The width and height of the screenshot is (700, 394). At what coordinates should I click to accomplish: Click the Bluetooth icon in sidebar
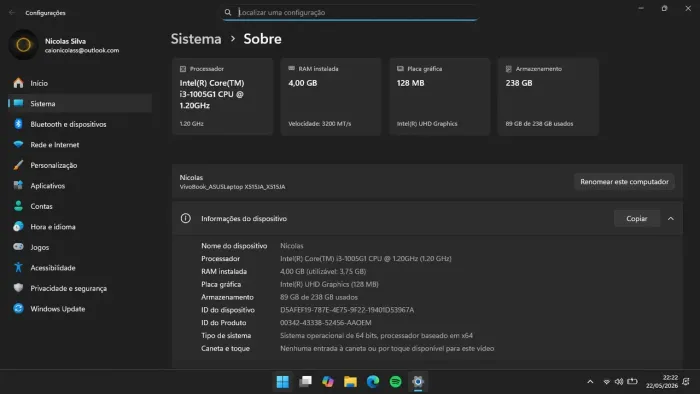tap(18, 124)
